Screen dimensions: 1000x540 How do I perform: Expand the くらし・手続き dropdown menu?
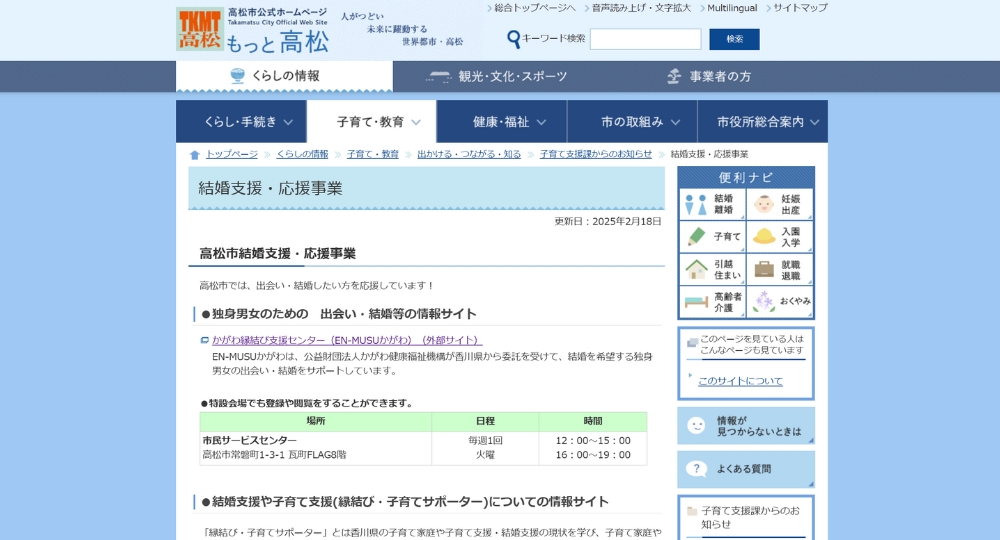(x=241, y=122)
